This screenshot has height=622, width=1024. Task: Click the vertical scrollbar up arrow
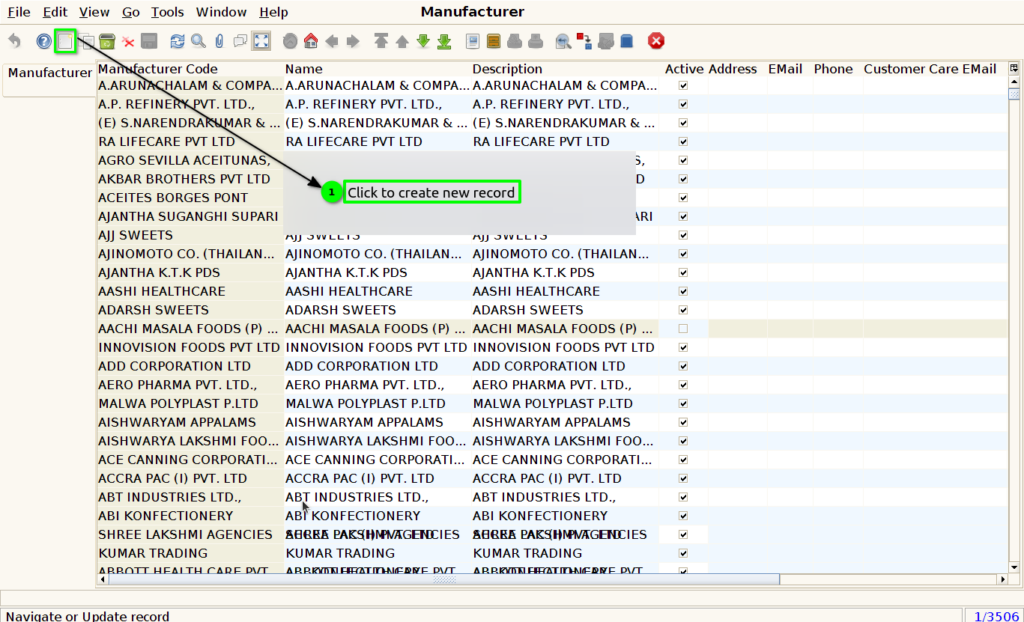coord(1014,82)
